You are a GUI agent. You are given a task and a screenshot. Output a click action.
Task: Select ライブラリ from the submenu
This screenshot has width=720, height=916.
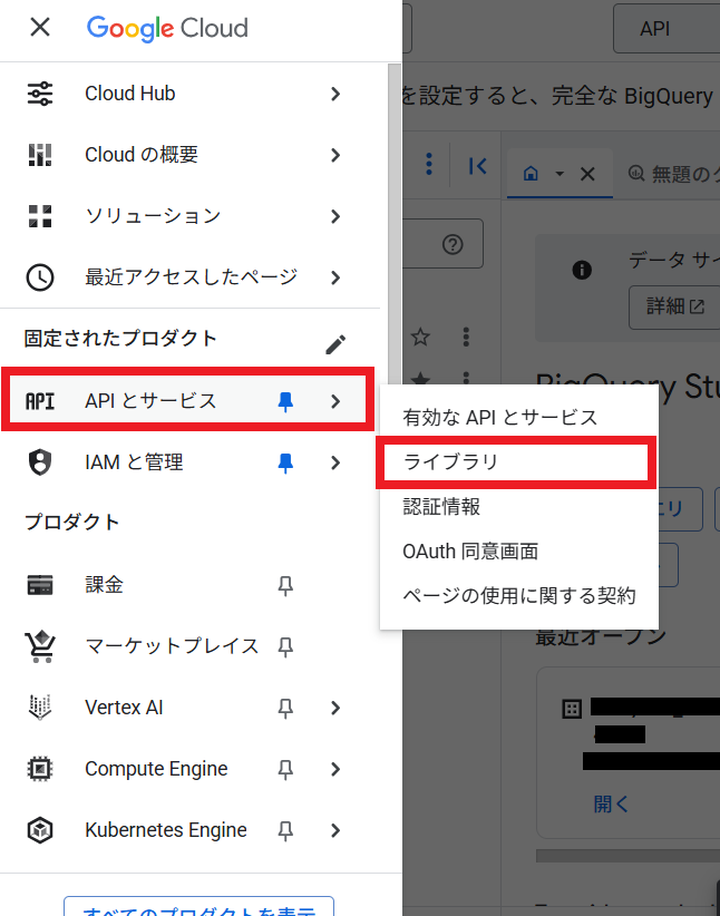(x=450, y=462)
